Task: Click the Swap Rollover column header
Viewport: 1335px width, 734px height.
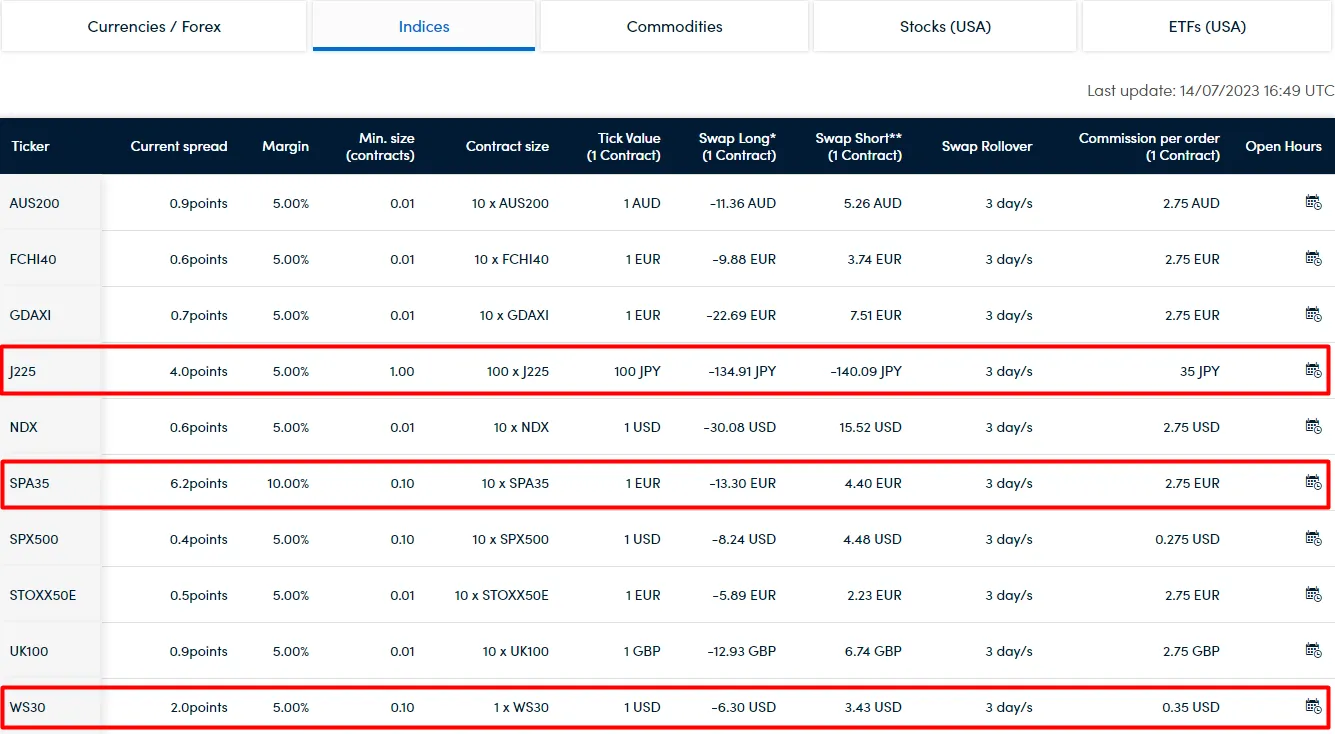Action: (x=987, y=146)
